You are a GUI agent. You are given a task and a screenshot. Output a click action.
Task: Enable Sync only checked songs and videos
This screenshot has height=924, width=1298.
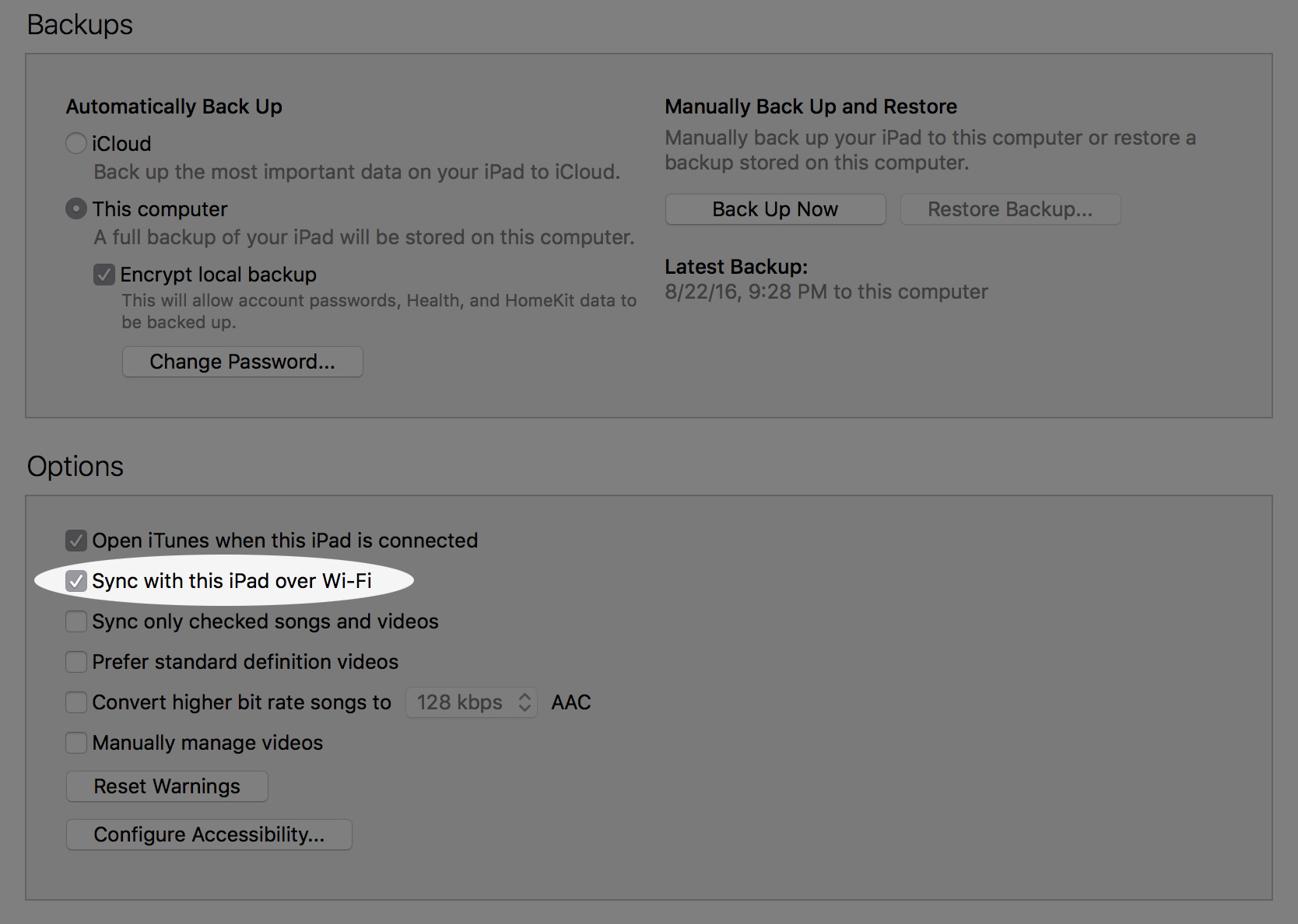tap(75, 621)
